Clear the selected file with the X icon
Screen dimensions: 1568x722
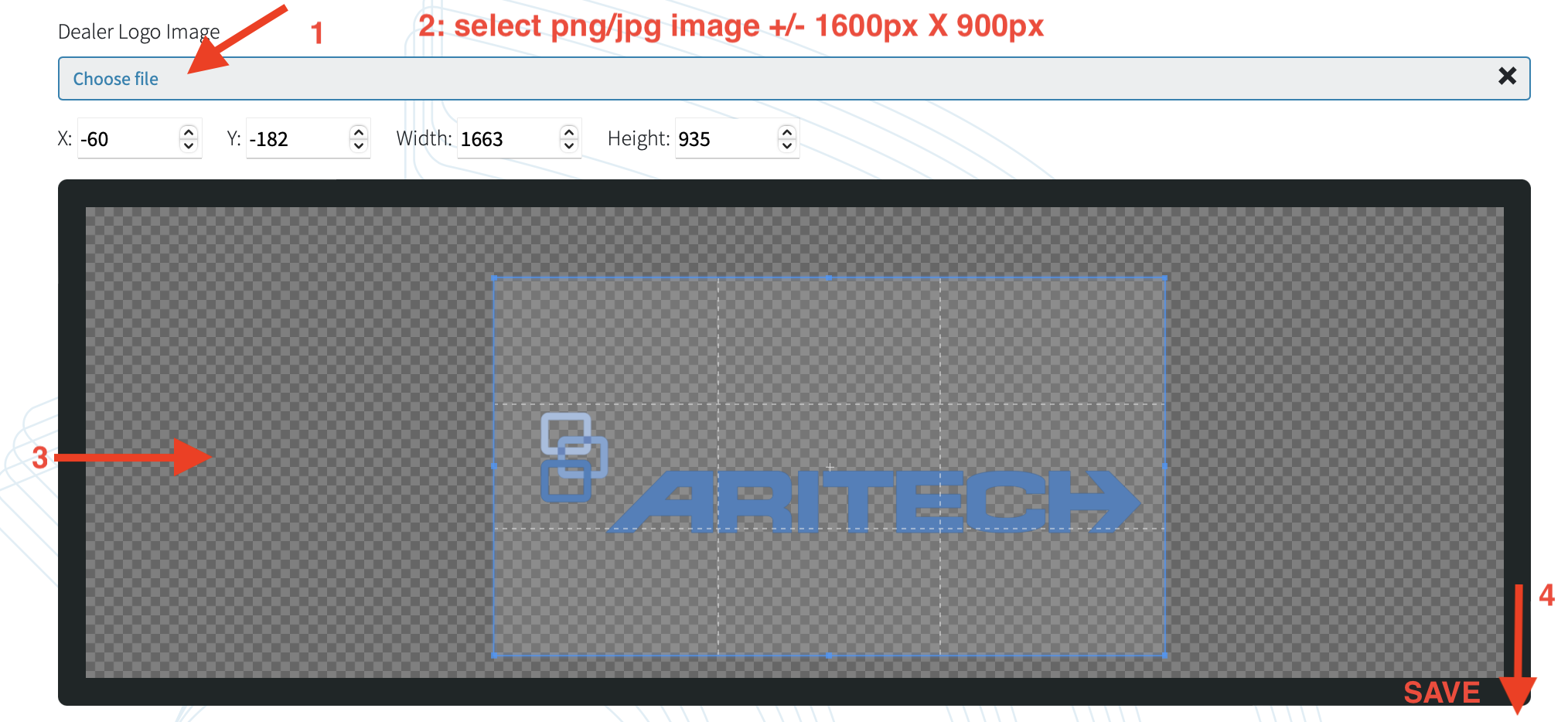1507,76
